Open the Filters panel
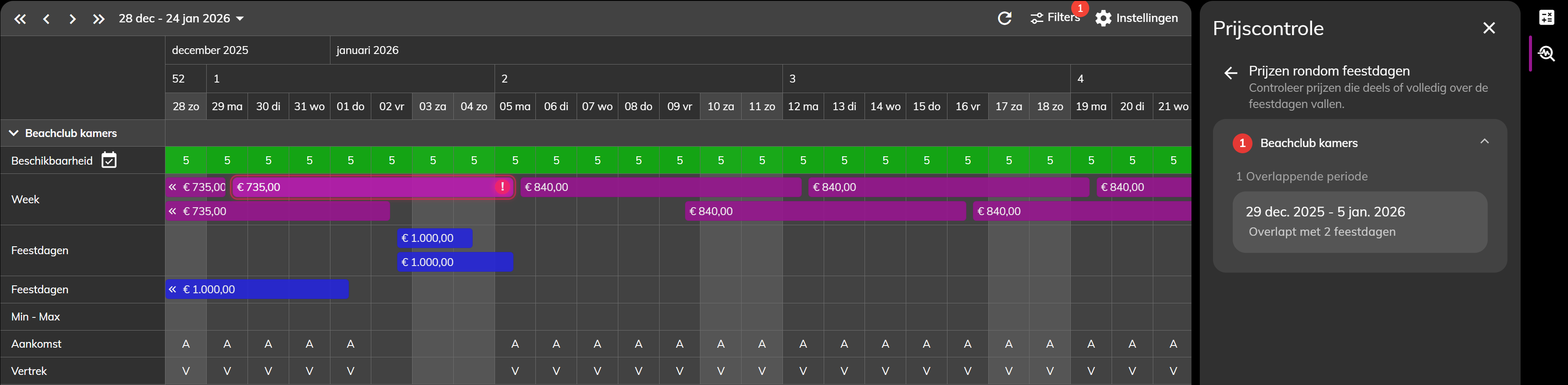 pyautogui.click(x=1055, y=18)
